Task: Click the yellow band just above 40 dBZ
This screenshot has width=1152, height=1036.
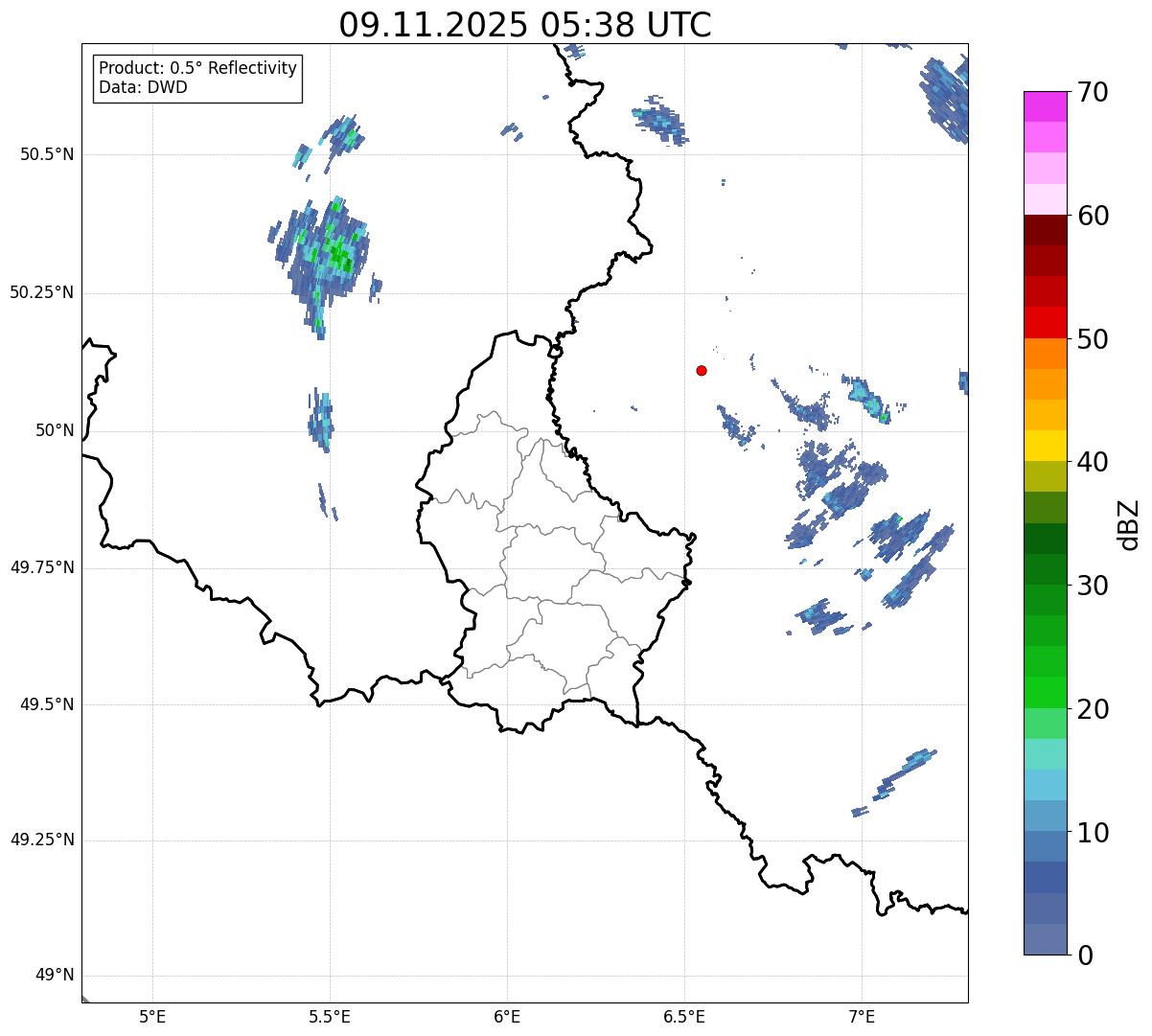Action: click(x=1045, y=446)
